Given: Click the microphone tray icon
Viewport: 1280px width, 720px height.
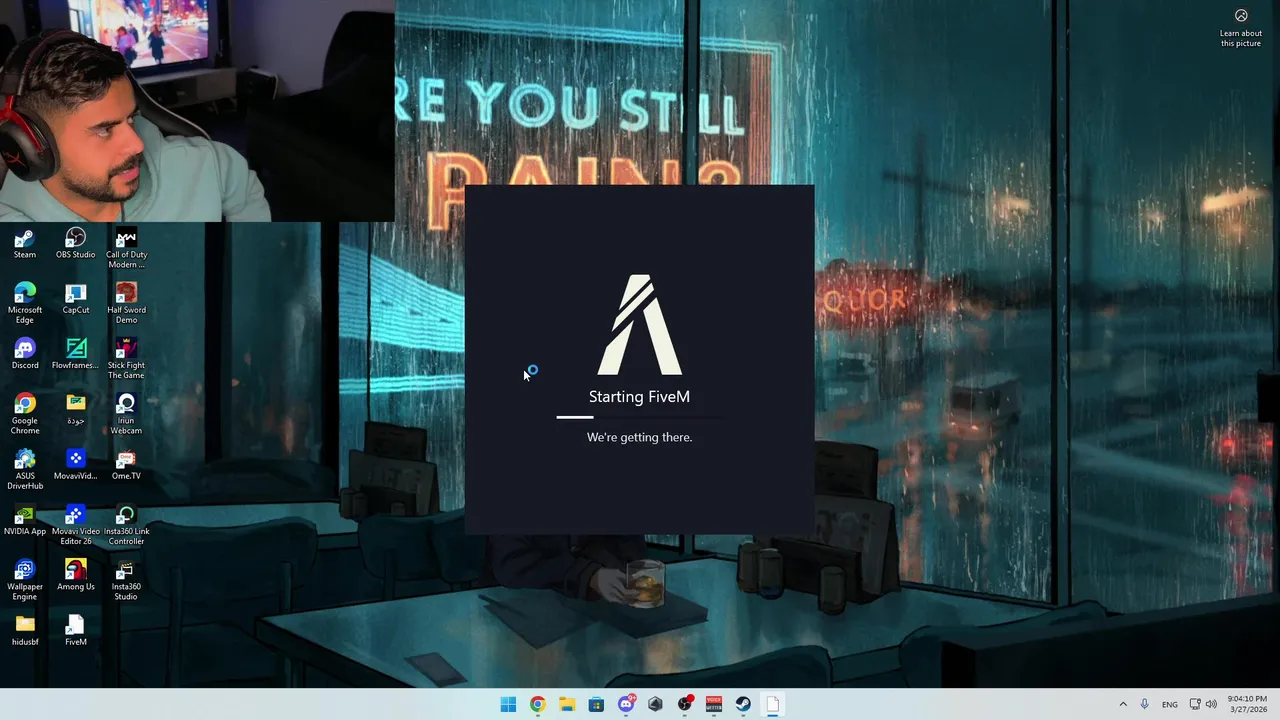Looking at the screenshot, I should pyautogui.click(x=1145, y=704).
